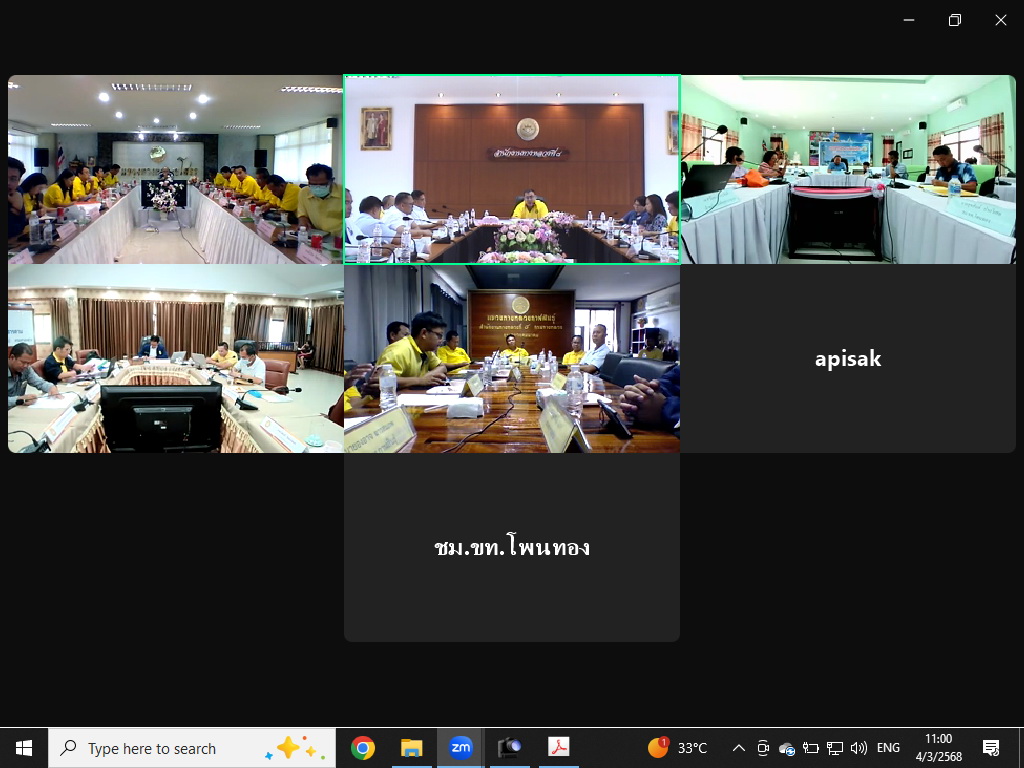Type in the Windows search box
Image resolution: width=1024 pixels, height=768 pixels.
[170, 748]
